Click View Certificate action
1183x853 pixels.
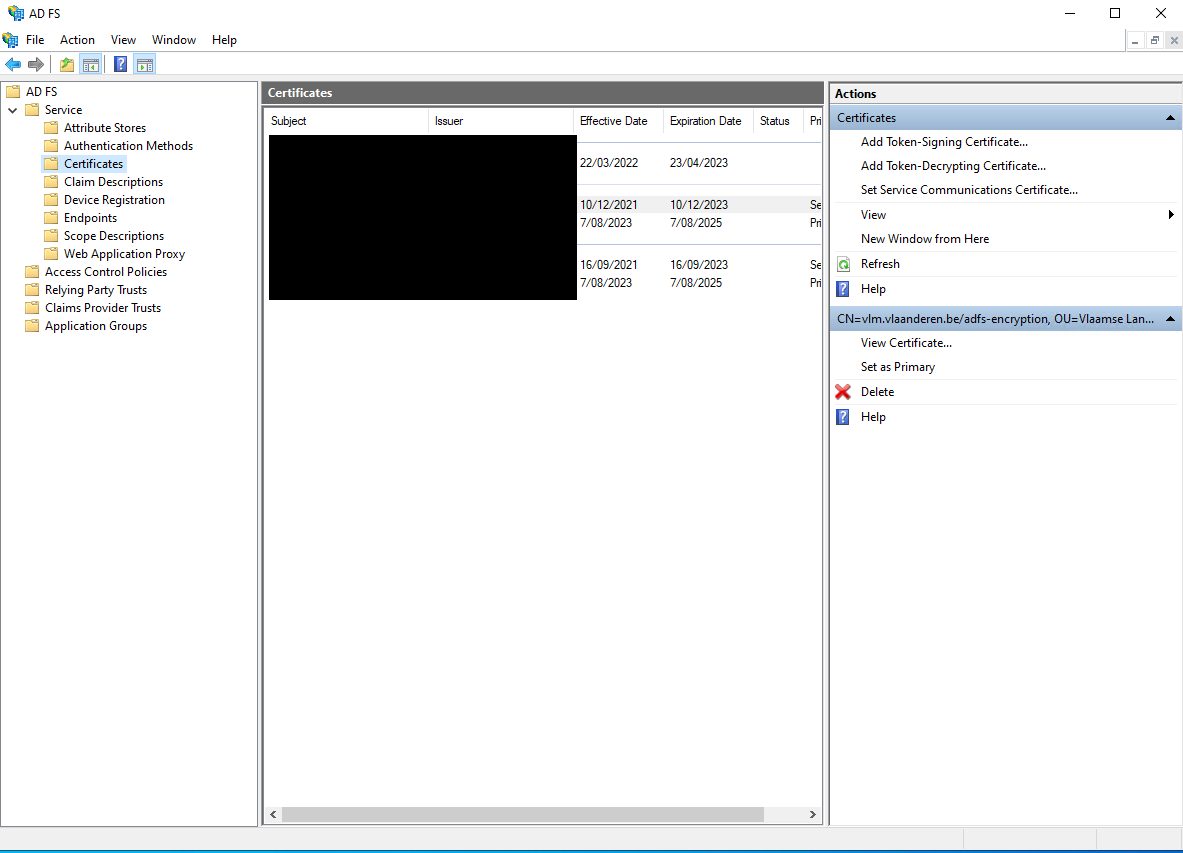(906, 343)
